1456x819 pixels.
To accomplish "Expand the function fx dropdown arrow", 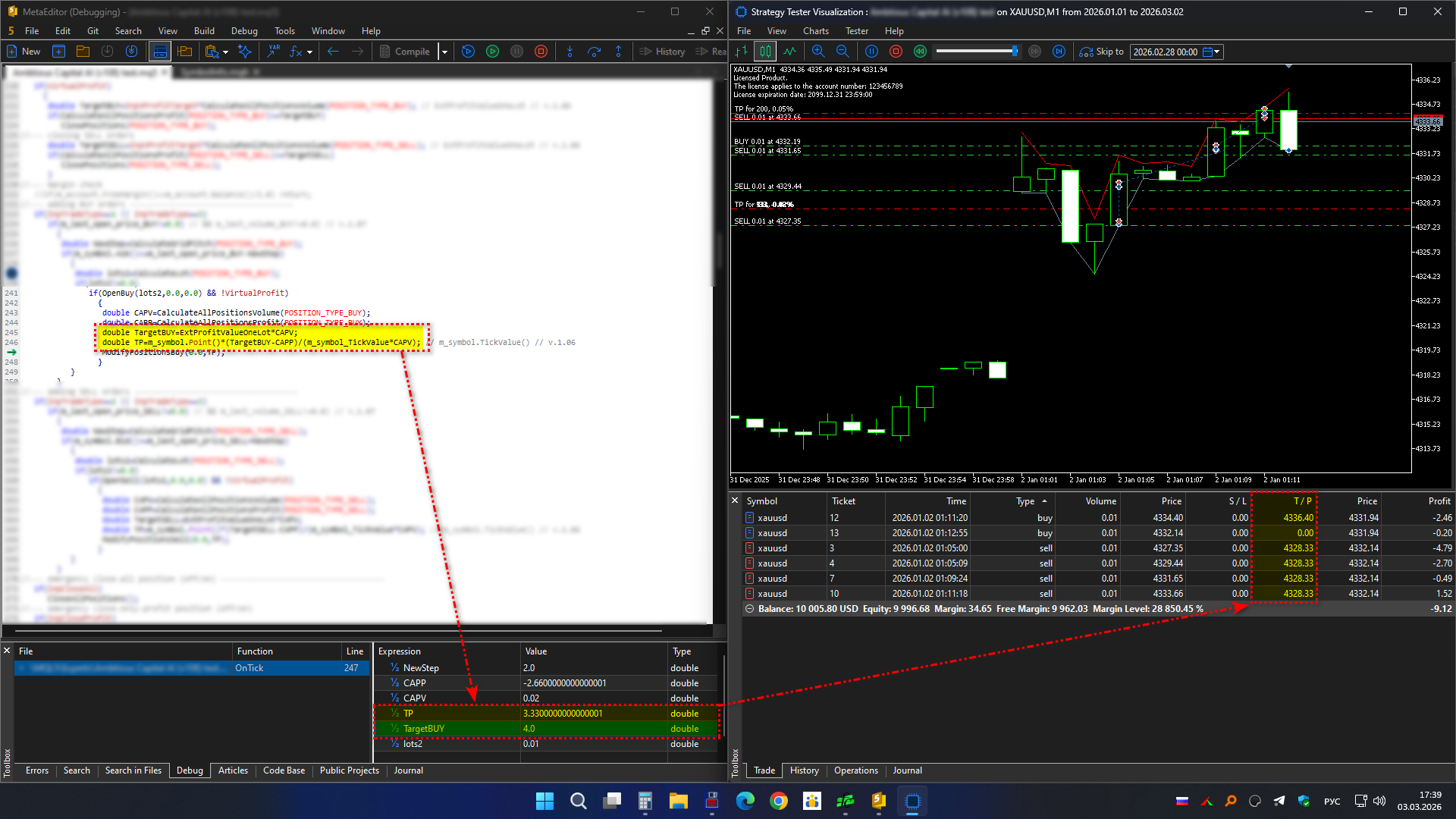I will coord(309,52).
